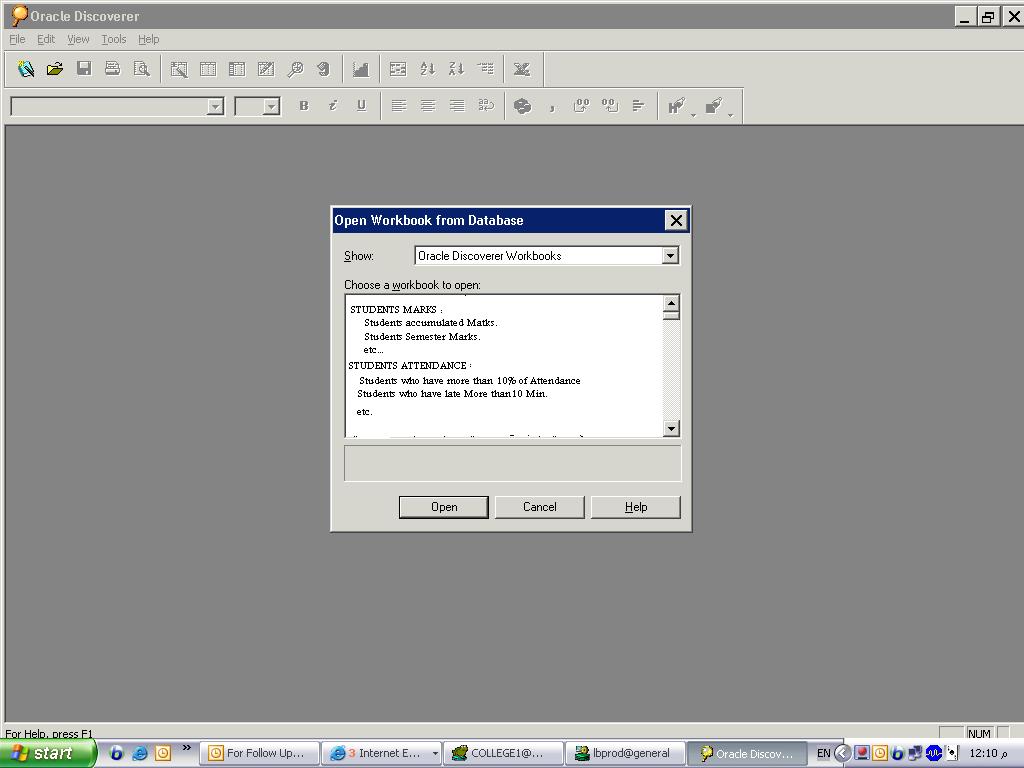Open the font name dropdown

point(215,106)
